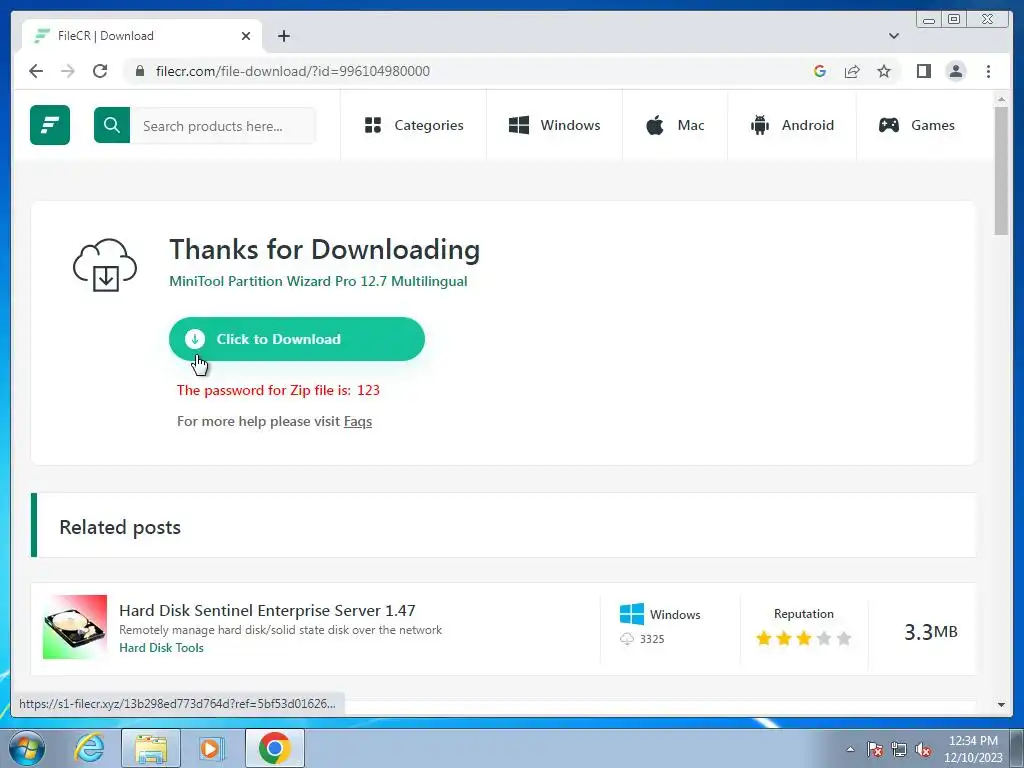The width and height of the screenshot is (1024, 768).
Task: Open MiniTool Partition Wizard Pro 12.7 link
Action: (318, 281)
